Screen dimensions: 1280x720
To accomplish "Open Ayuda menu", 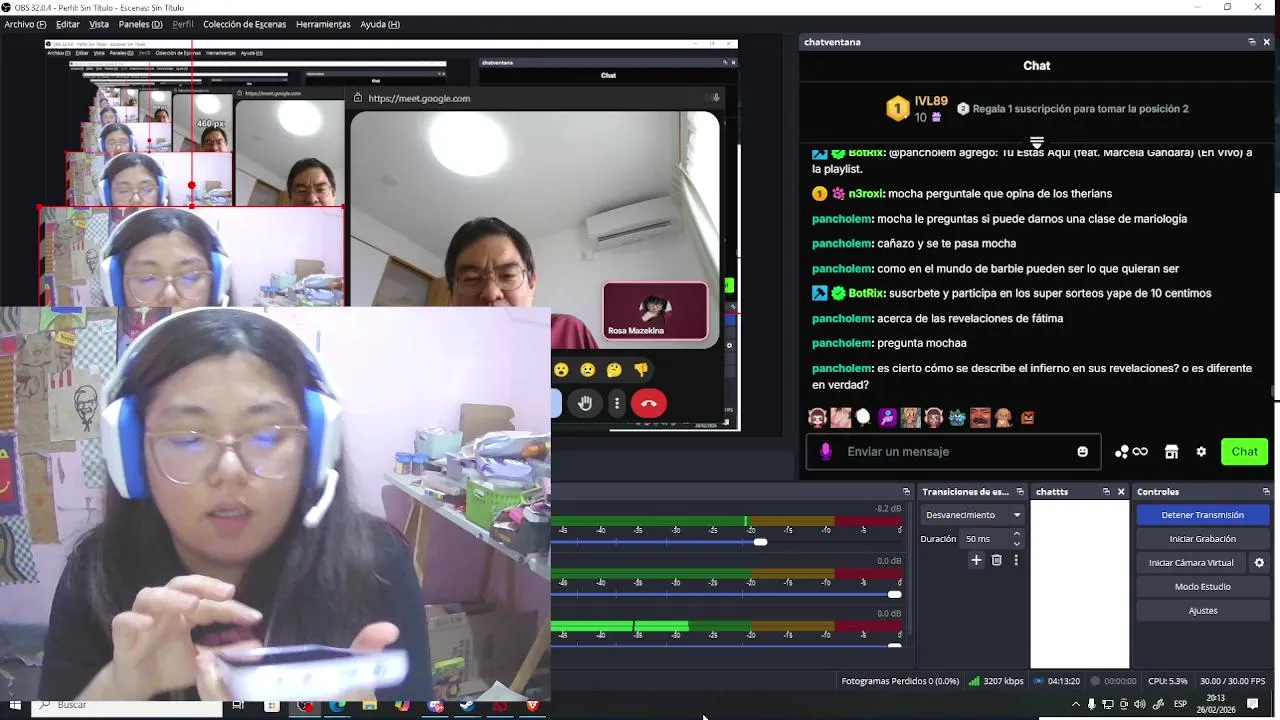I will click(x=380, y=24).
